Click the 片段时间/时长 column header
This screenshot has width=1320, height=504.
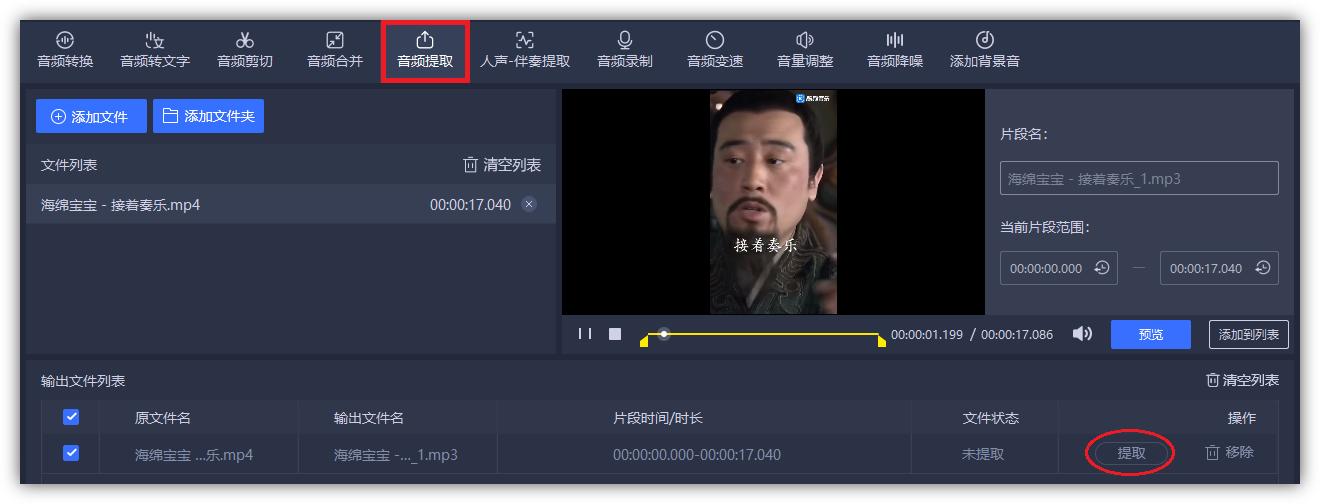coord(658,418)
